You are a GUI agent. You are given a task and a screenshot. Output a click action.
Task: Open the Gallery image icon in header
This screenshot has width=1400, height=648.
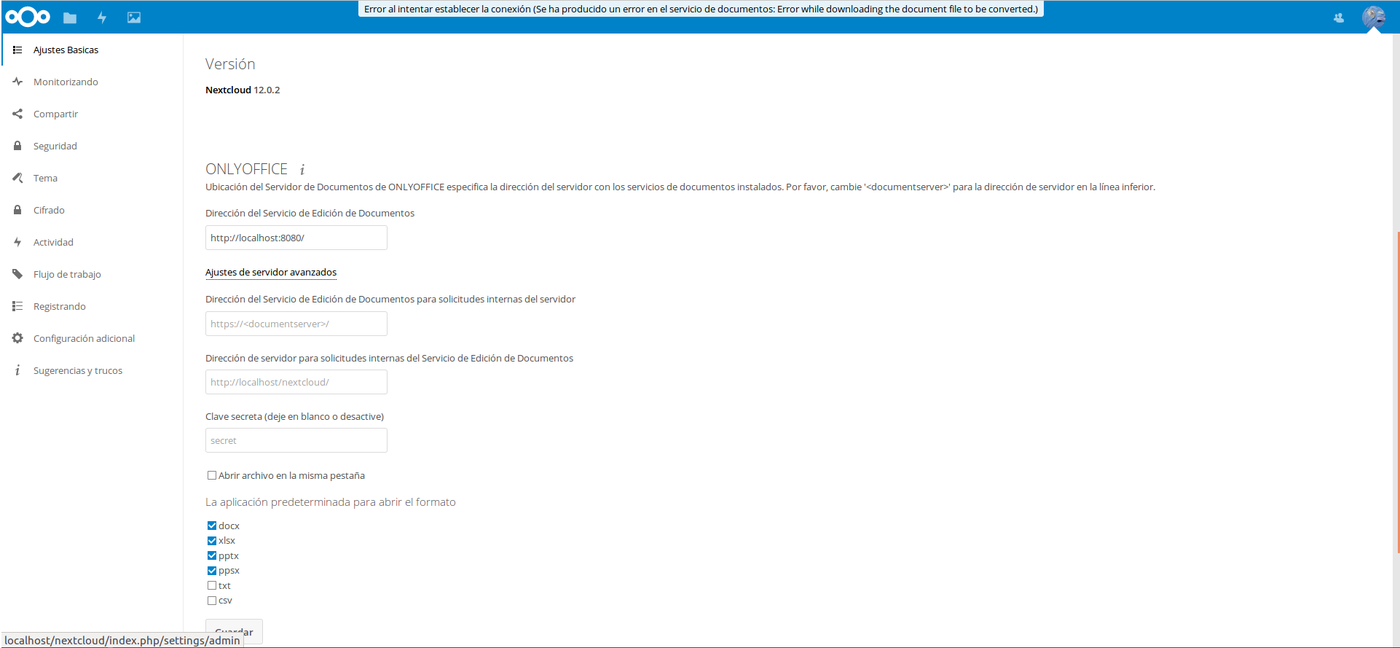(x=134, y=18)
